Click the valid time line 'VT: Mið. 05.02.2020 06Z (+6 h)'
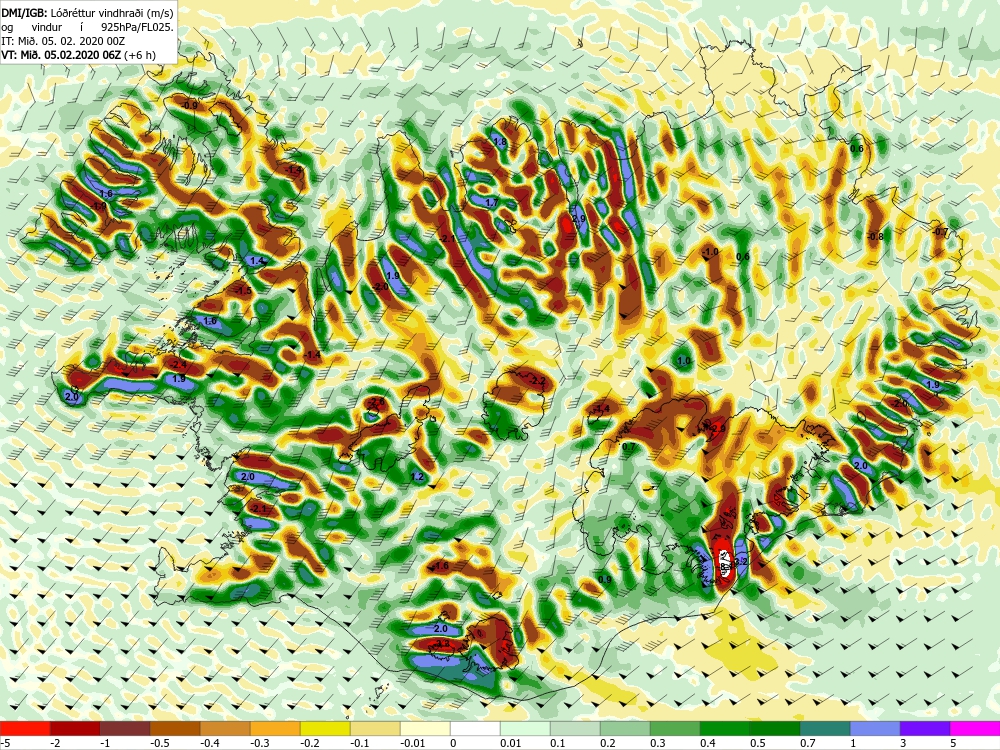Viewport: 1000px width, 750px height. [77, 55]
